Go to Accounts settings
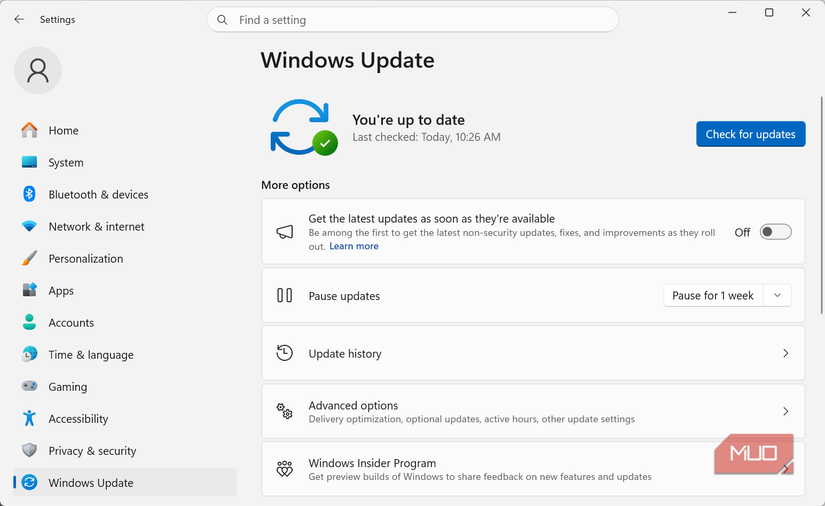The image size is (825, 506). tap(125, 322)
